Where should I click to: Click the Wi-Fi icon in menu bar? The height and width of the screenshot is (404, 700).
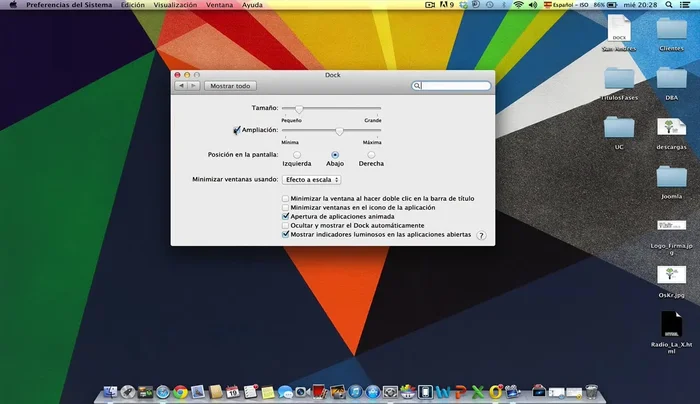click(518, 6)
